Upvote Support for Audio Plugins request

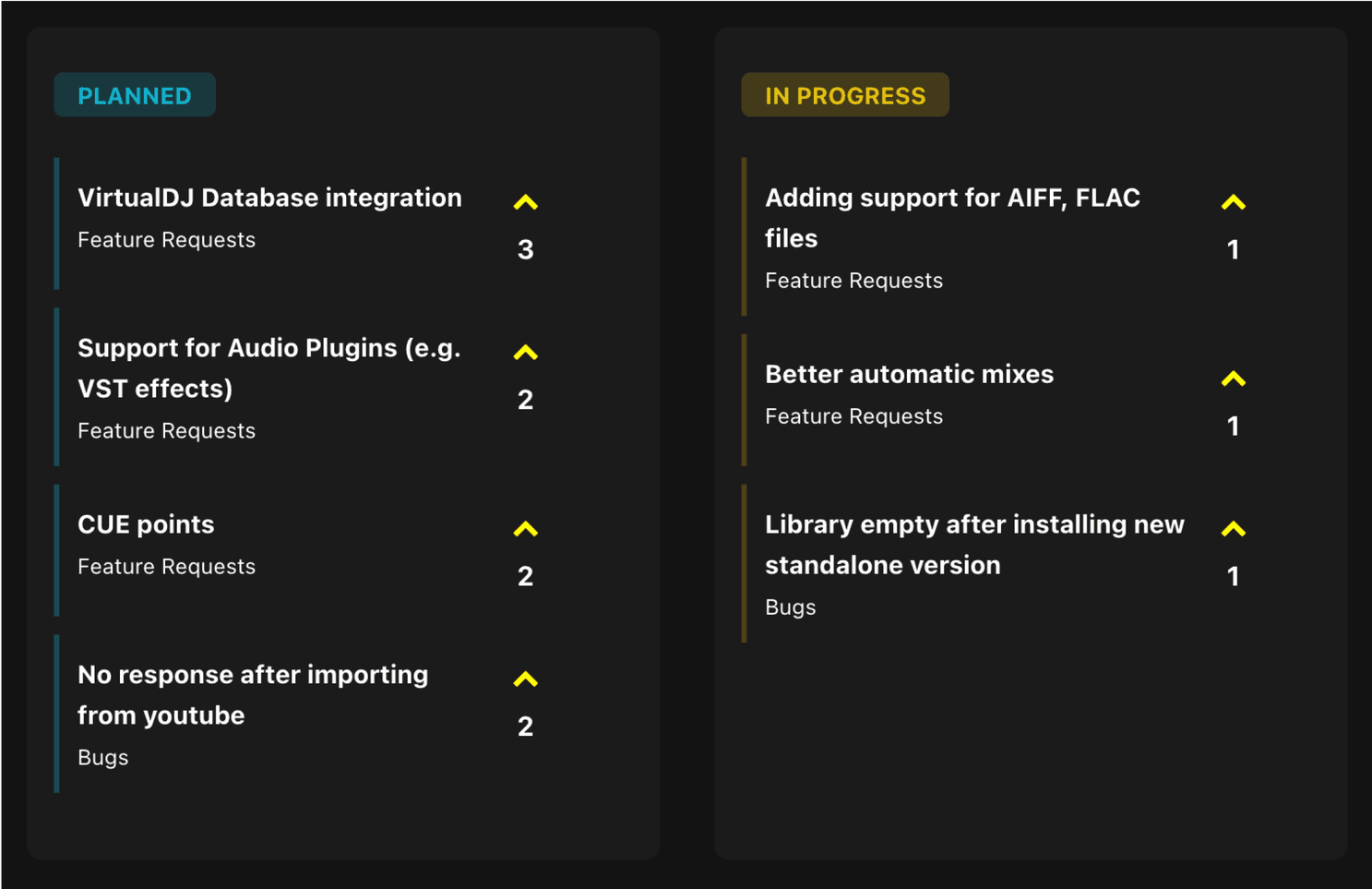click(x=525, y=353)
